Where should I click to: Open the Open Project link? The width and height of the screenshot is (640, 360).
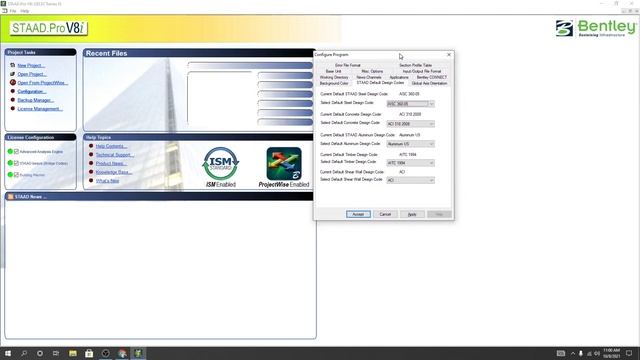tap(32, 74)
